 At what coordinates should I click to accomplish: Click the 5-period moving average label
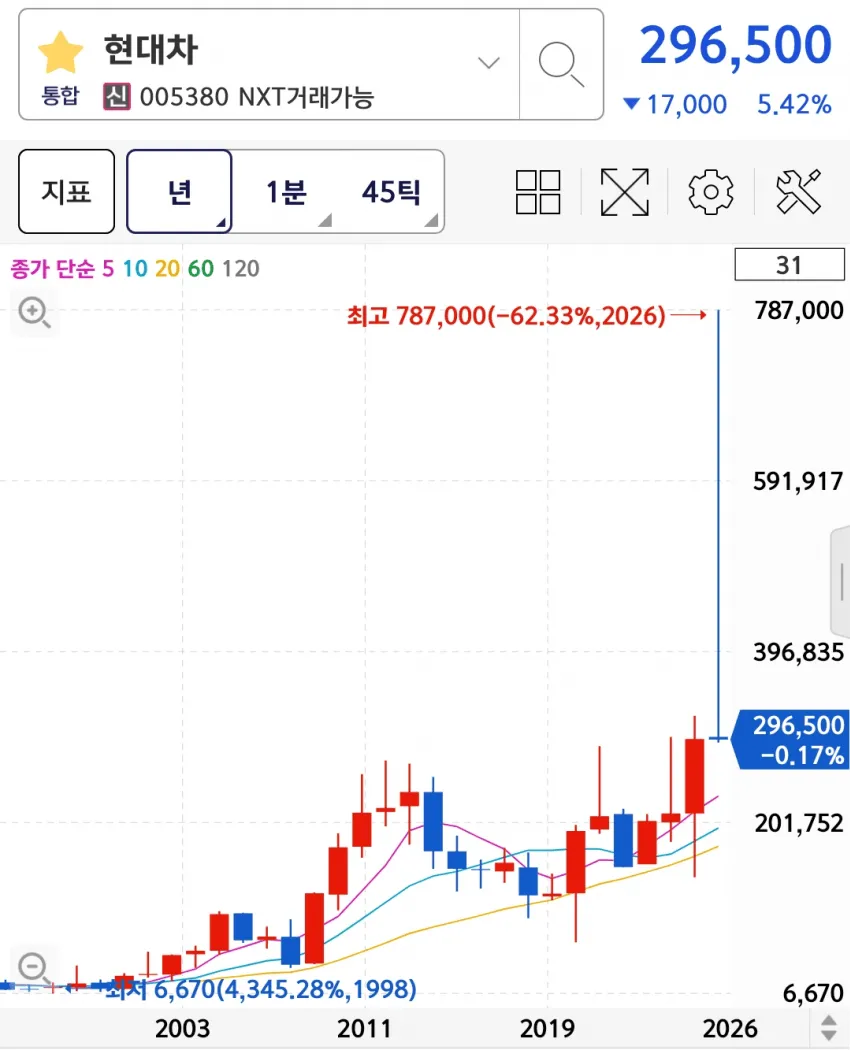click(x=108, y=269)
